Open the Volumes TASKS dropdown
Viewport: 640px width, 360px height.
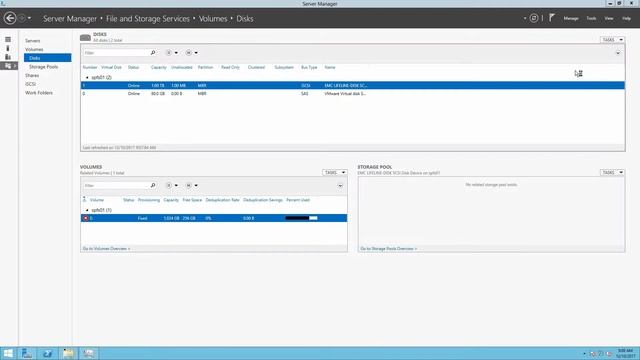[x=334, y=173]
